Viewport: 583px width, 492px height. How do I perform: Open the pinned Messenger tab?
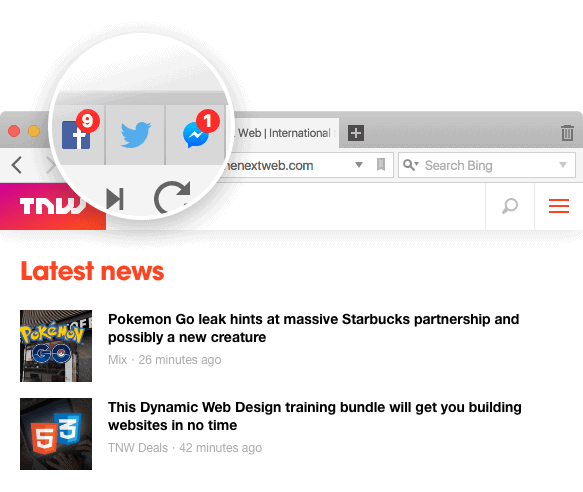tap(196, 134)
